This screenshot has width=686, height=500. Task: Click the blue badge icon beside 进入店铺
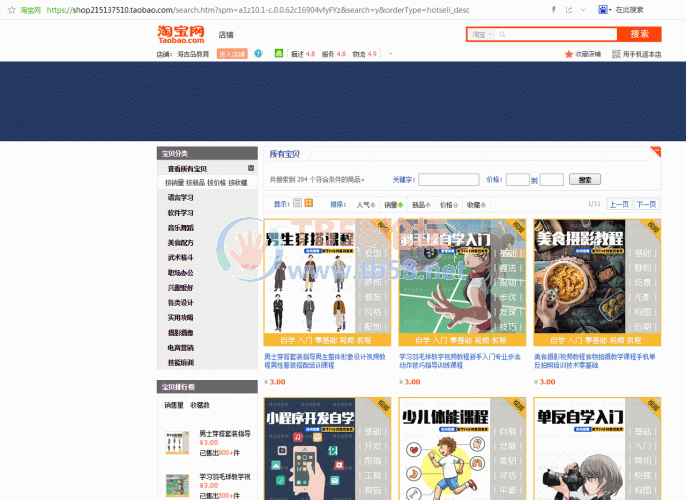click(x=258, y=53)
